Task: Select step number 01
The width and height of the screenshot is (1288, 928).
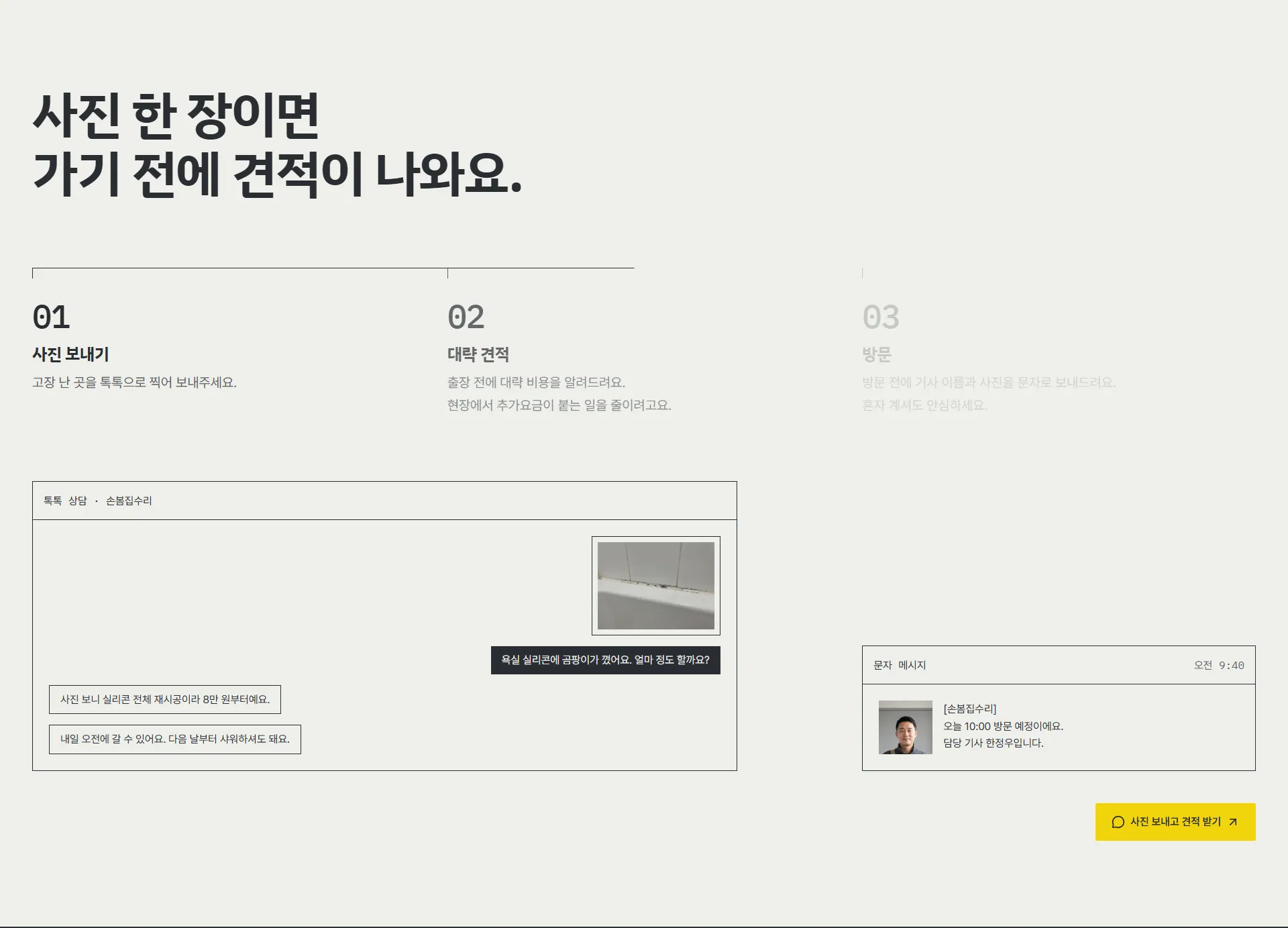Action: pos(51,317)
